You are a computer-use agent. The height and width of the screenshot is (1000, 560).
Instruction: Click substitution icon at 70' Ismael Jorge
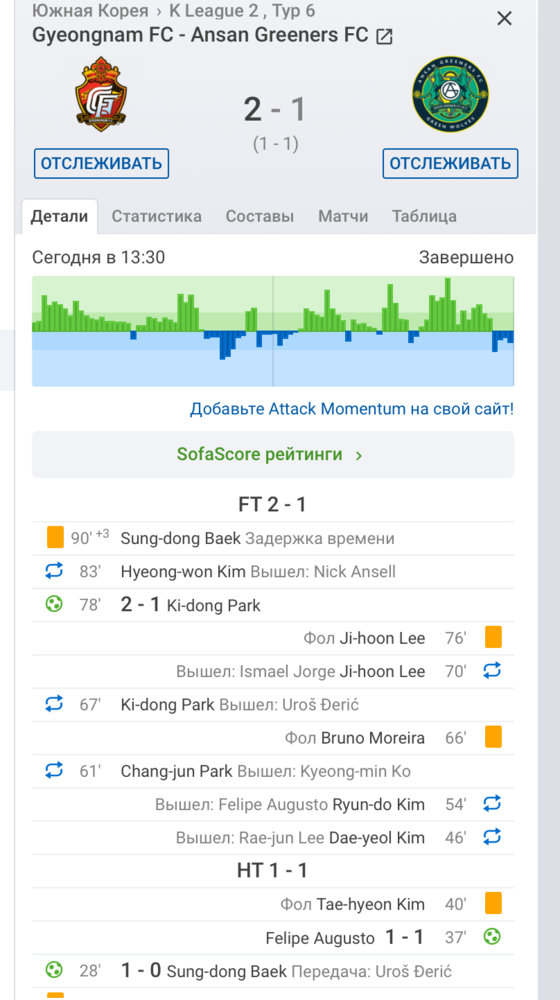[x=492, y=671]
